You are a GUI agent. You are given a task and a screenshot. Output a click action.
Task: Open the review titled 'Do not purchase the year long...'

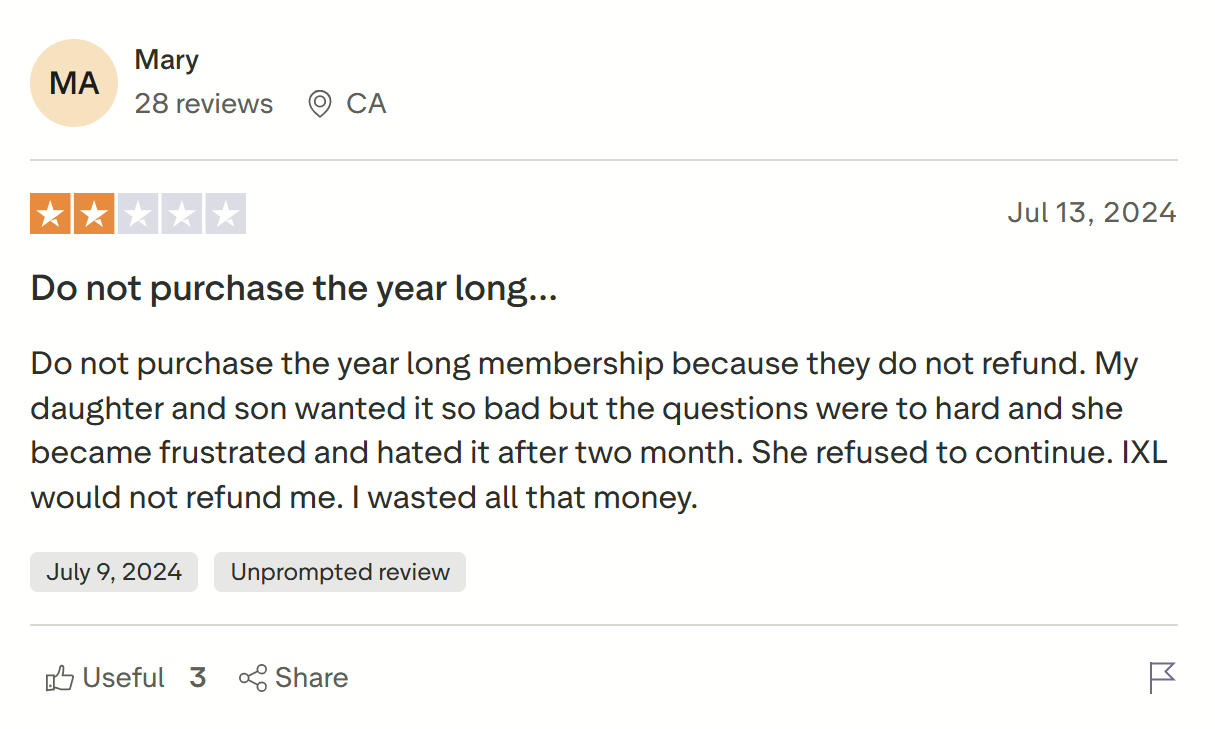click(294, 288)
